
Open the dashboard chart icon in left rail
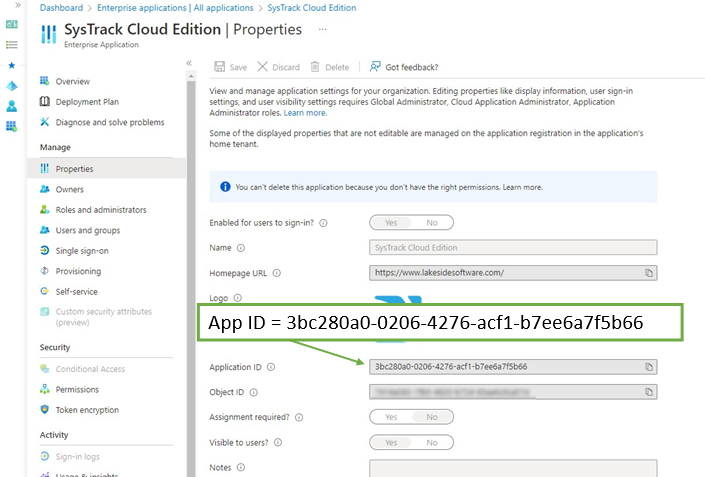coord(12,24)
